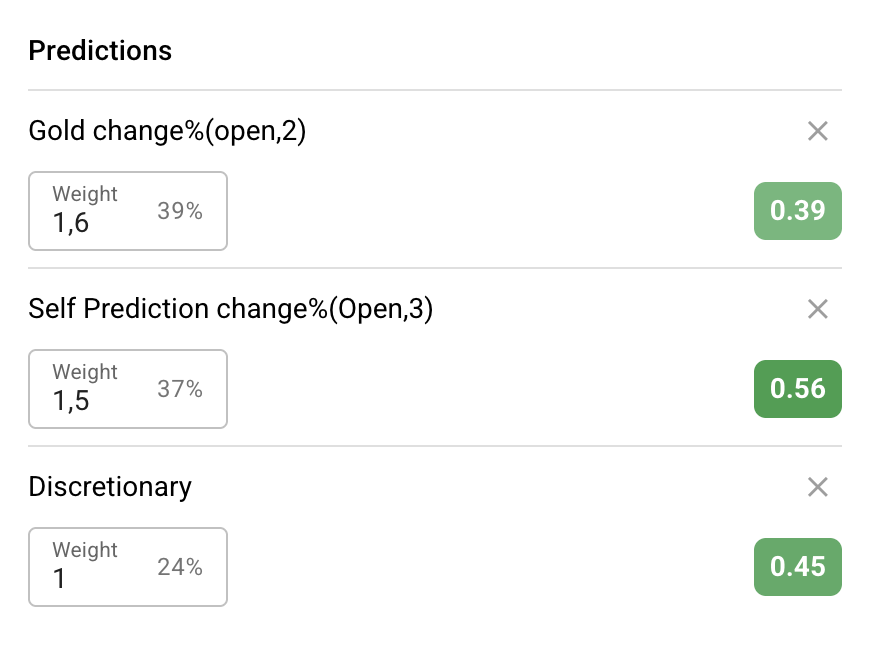870x652 pixels.
Task: Click the 0.45 score badge
Action: [797, 567]
